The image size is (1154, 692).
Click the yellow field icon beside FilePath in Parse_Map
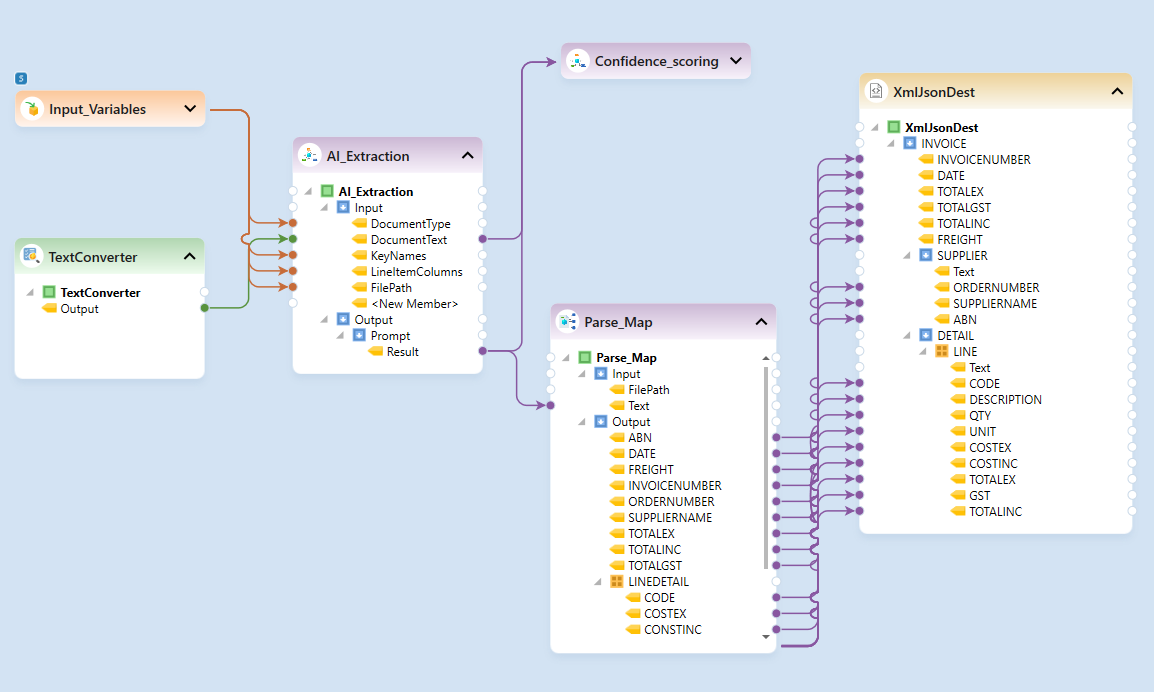tap(617, 389)
